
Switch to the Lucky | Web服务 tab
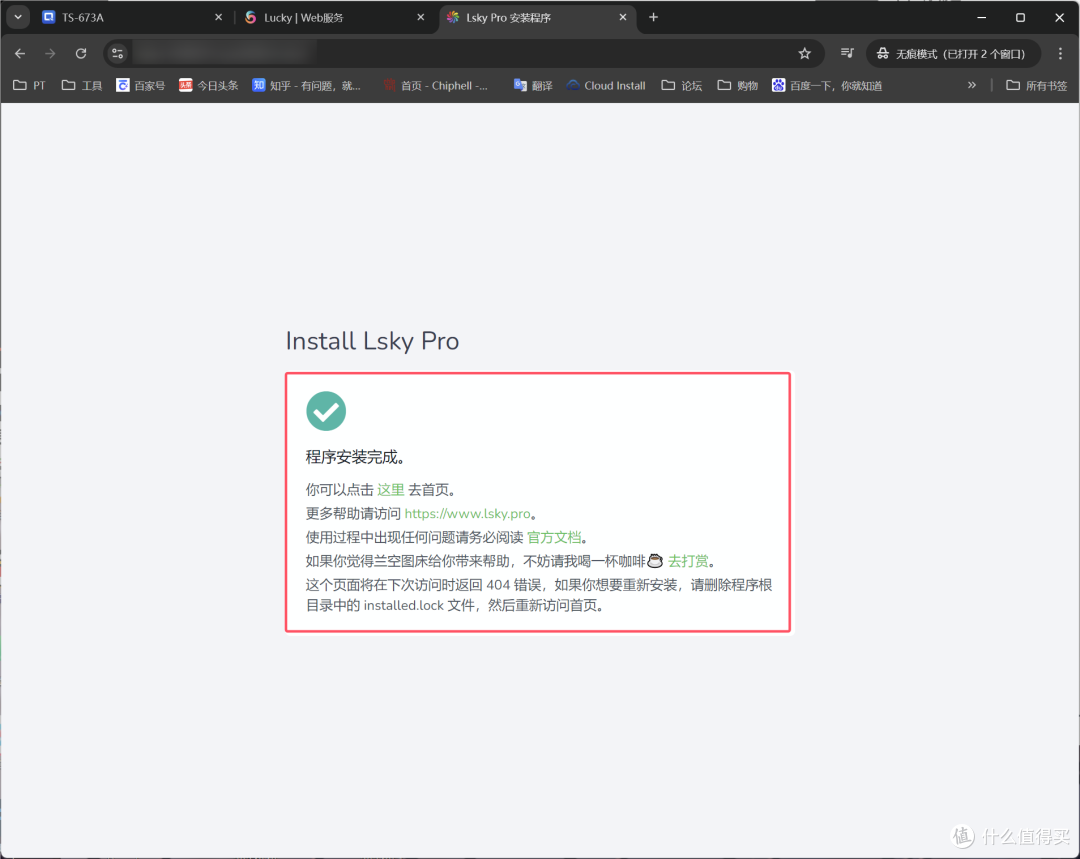333,18
